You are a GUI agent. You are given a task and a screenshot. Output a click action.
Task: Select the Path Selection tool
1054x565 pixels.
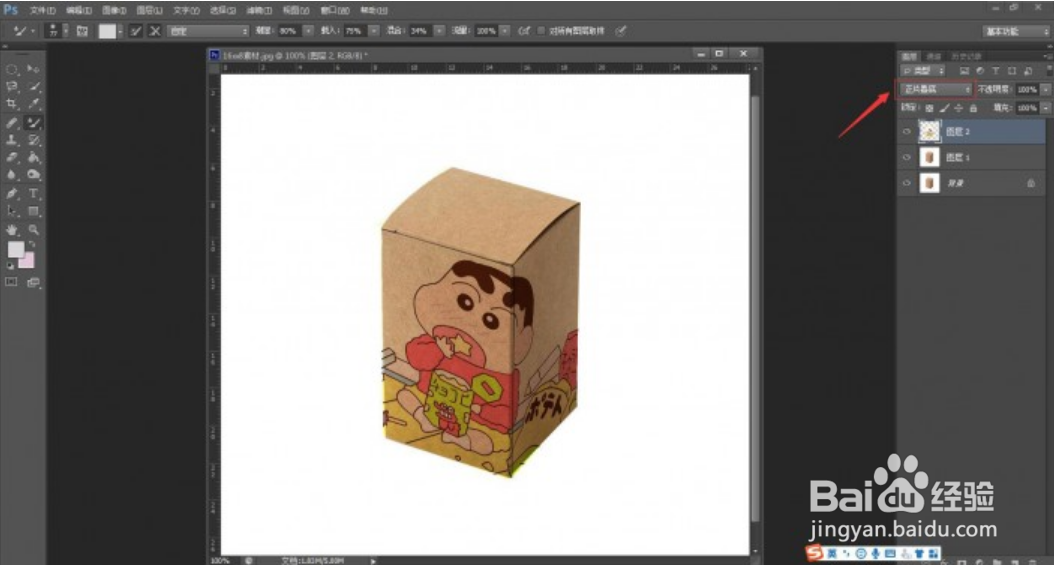(x=12, y=211)
